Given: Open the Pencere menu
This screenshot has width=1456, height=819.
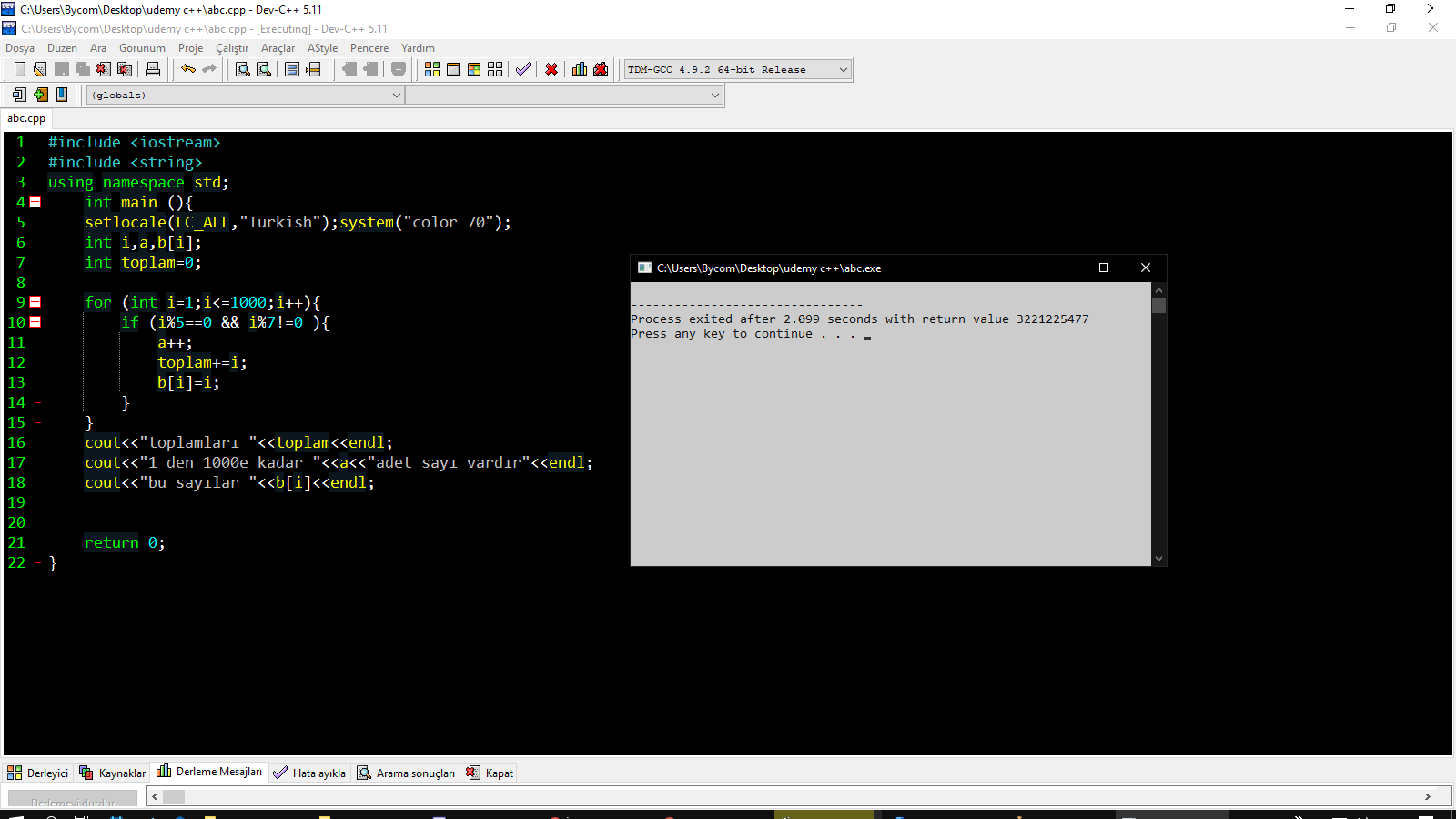Looking at the screenshot, I should coord(369,48).
